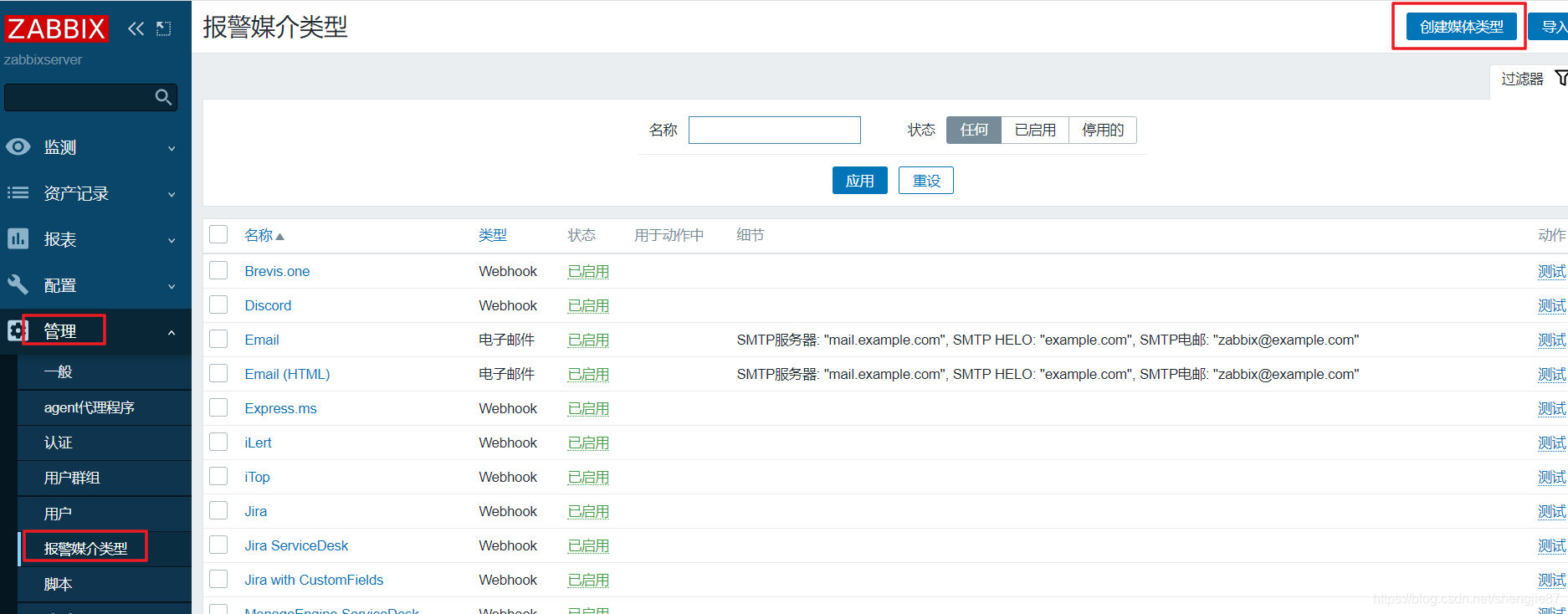Screen dimensions: 1568x614
Task: Check the Email row checkbox
Action: (x=218, y=339)
